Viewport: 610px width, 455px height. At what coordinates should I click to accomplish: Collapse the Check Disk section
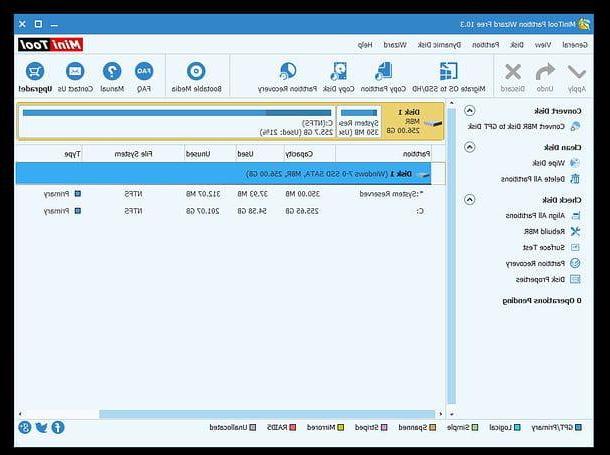point(470,200)
